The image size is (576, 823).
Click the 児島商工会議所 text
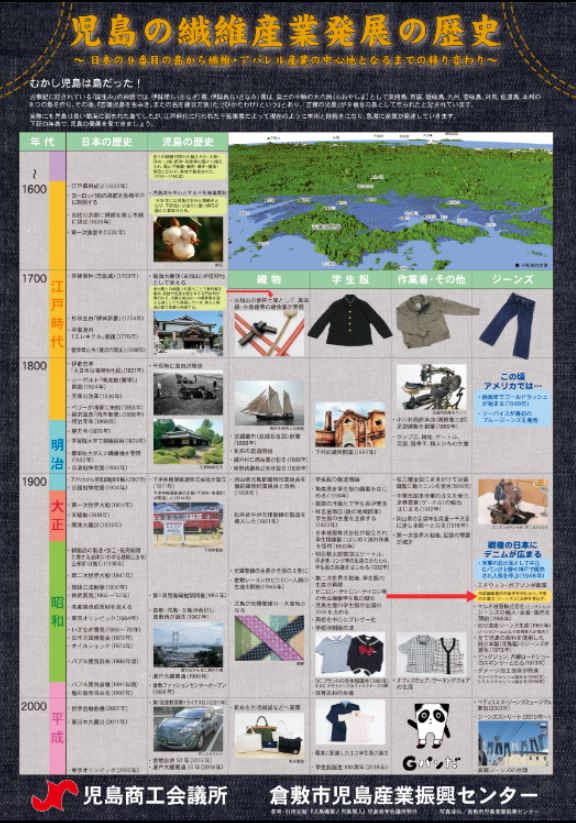pos(155,796)
